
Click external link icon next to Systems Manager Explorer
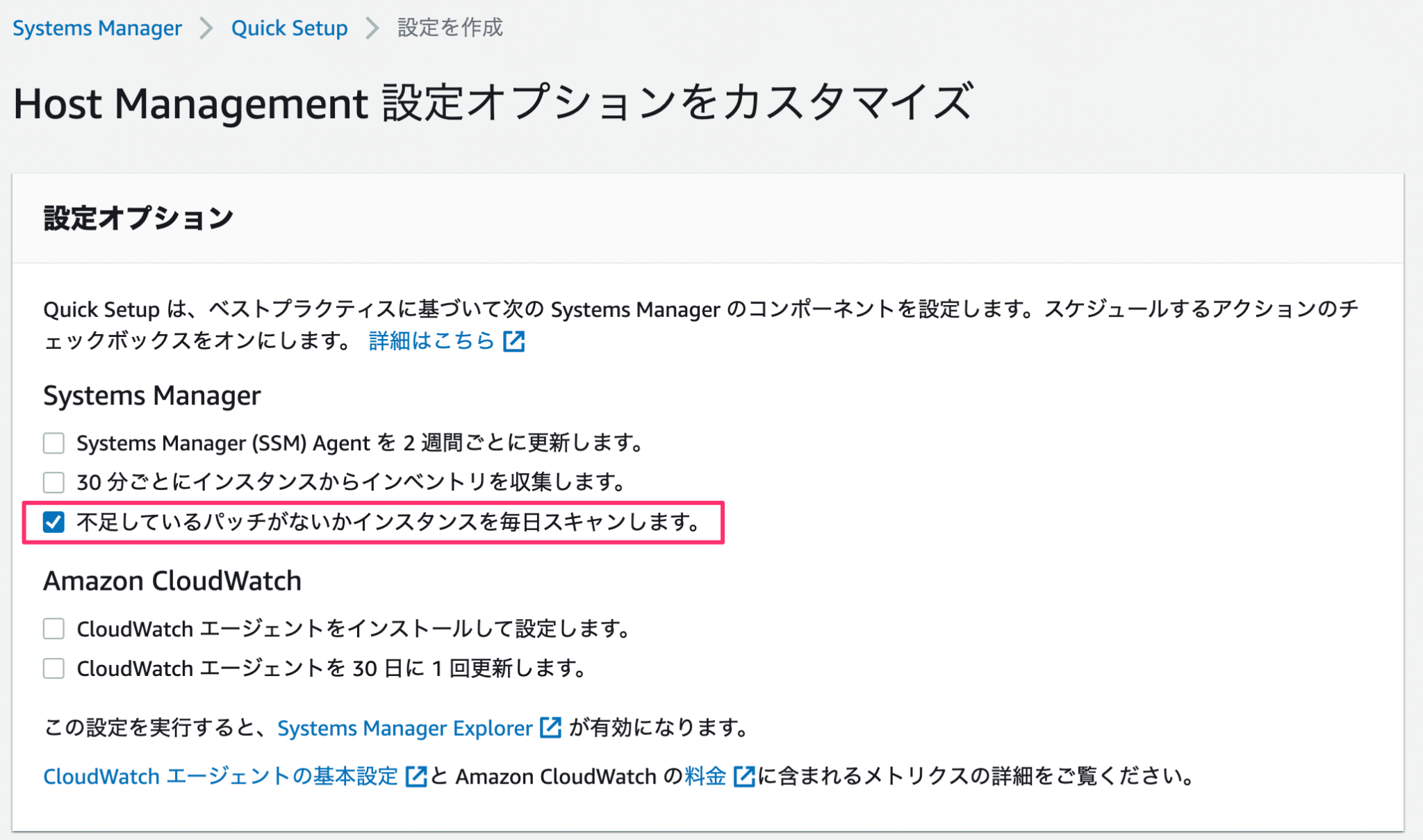(x=551, y=728)
